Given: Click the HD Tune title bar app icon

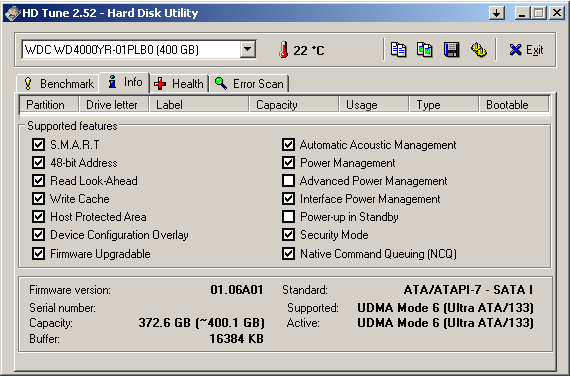Looking at the screenshot, I should (12, 13).
